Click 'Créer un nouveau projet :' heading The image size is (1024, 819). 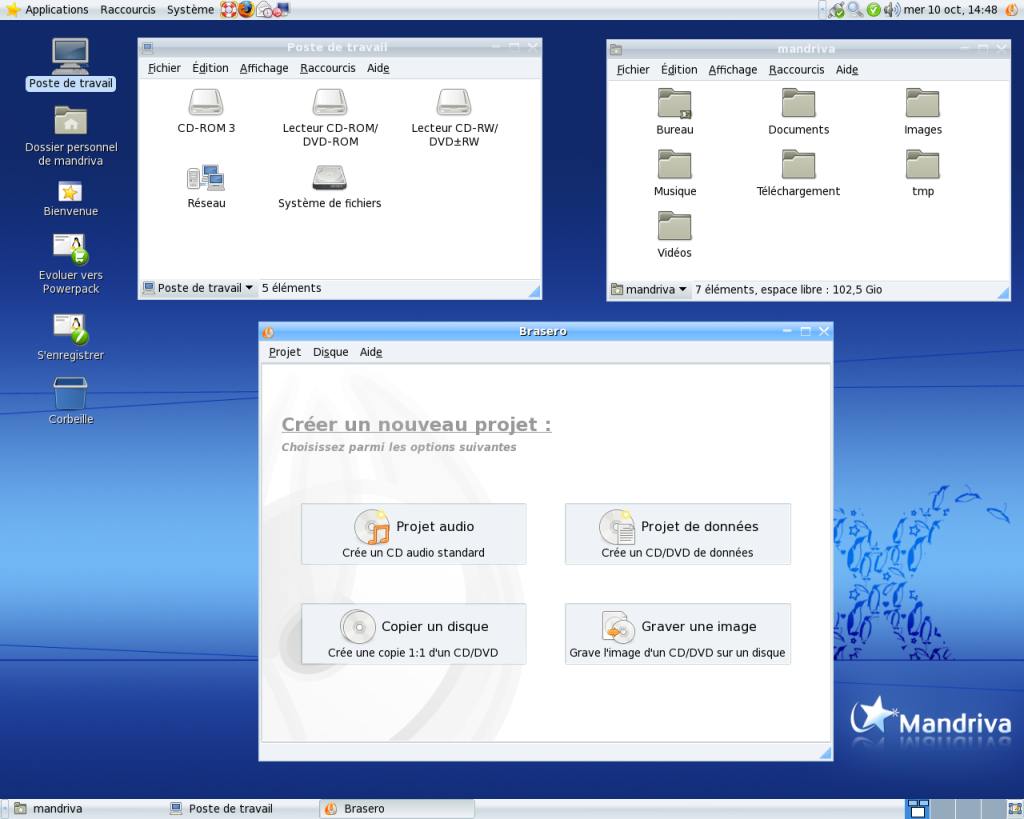(x=416, y=425)
